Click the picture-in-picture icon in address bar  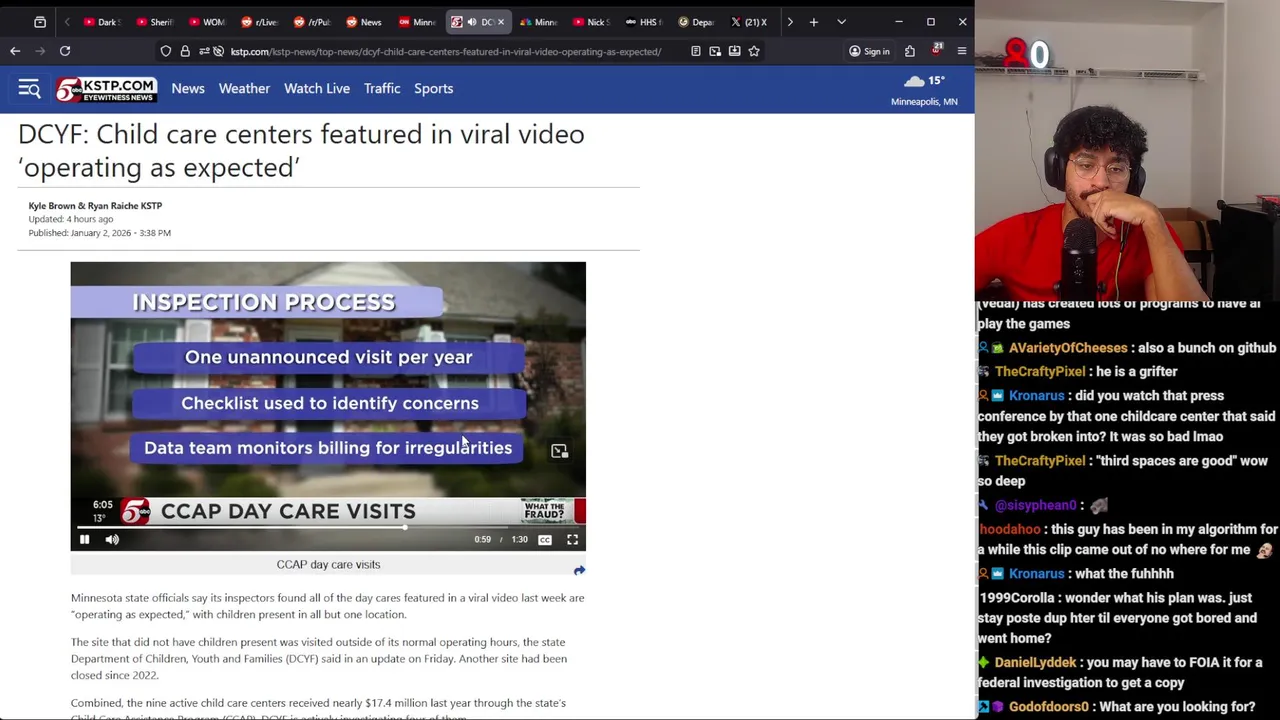(715, 51)
